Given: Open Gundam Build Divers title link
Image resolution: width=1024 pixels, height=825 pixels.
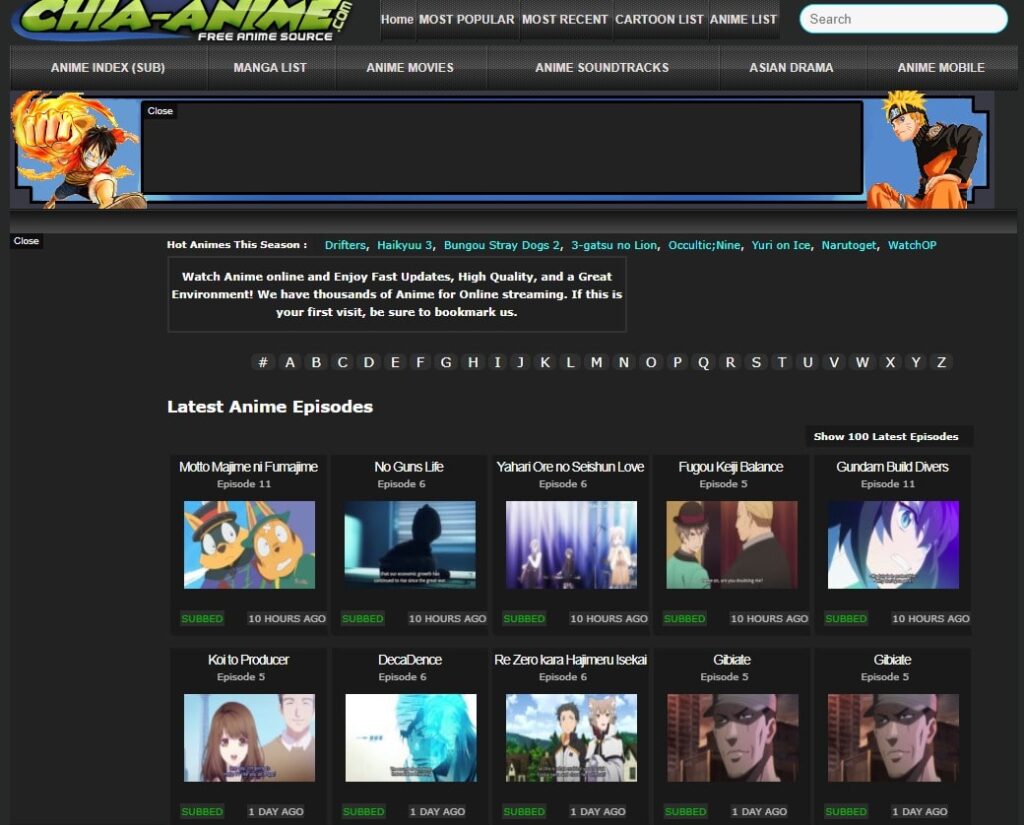Looking at the screenshot, I should coord(892,467).
